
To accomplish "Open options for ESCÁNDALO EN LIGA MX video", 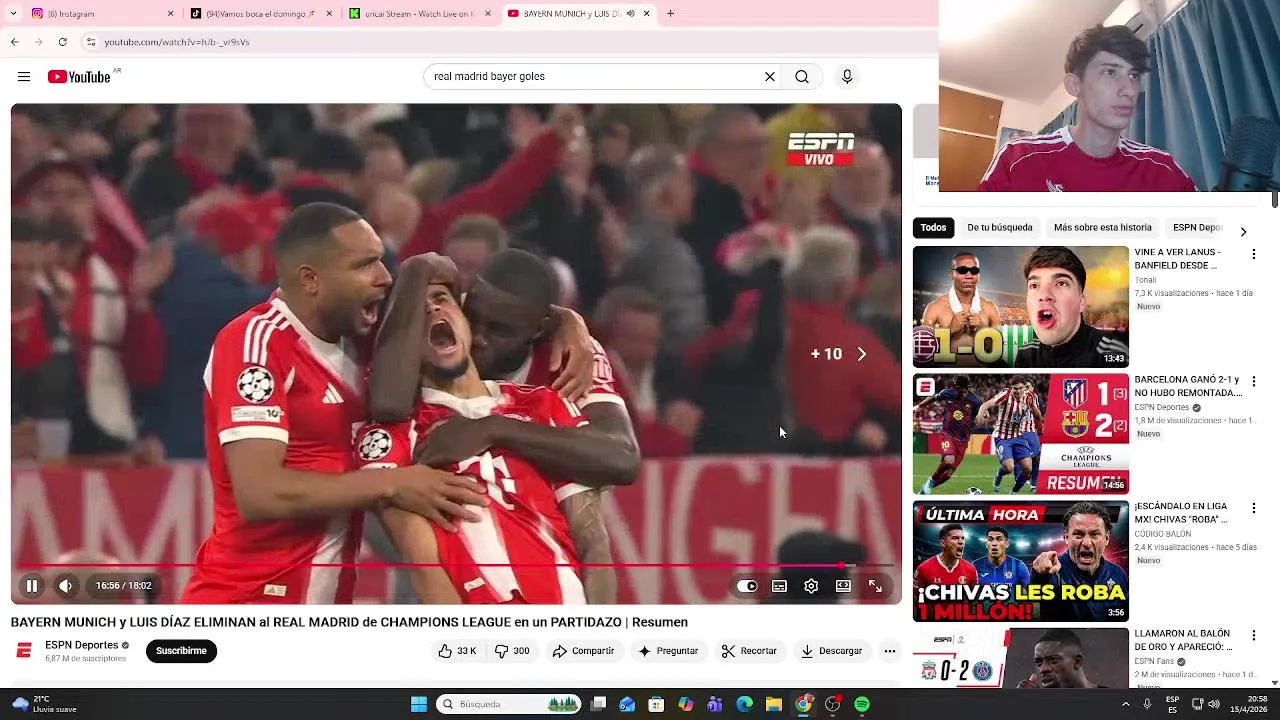I will point(1253,508).
